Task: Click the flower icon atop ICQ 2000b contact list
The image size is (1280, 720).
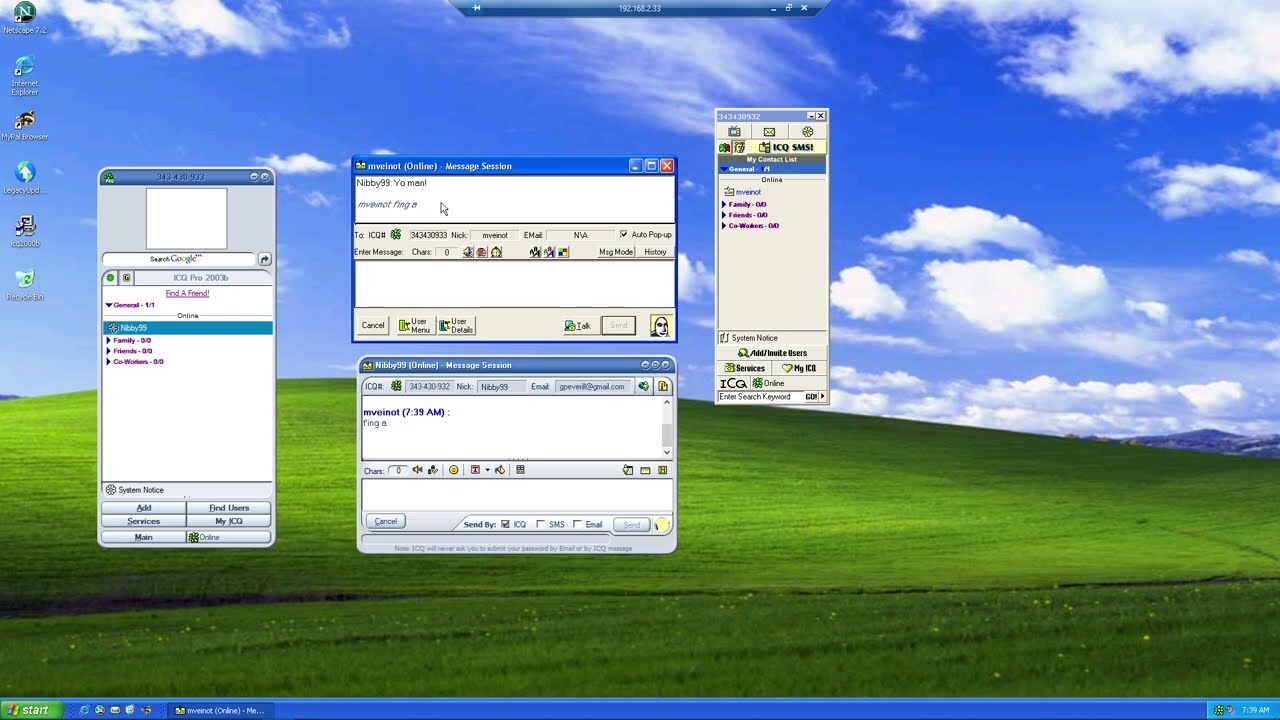Action: click(808, 132)
